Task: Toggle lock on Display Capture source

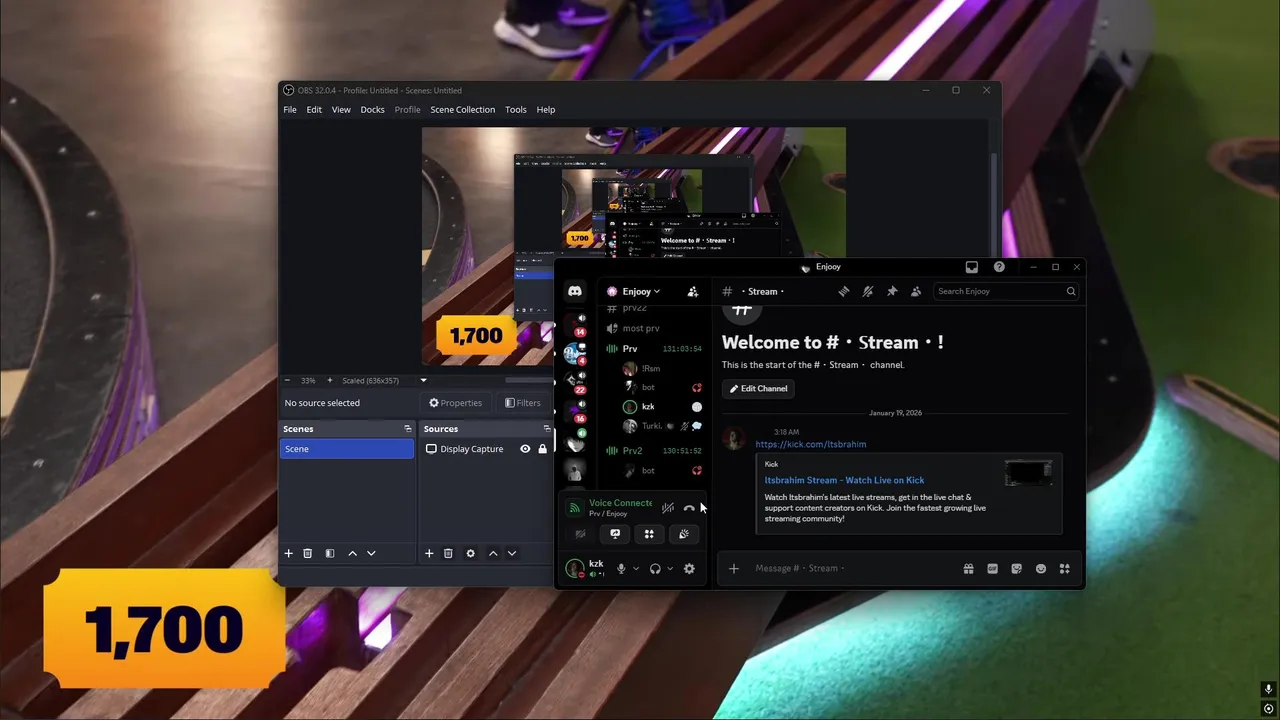Action: click(x=542, y=449)
